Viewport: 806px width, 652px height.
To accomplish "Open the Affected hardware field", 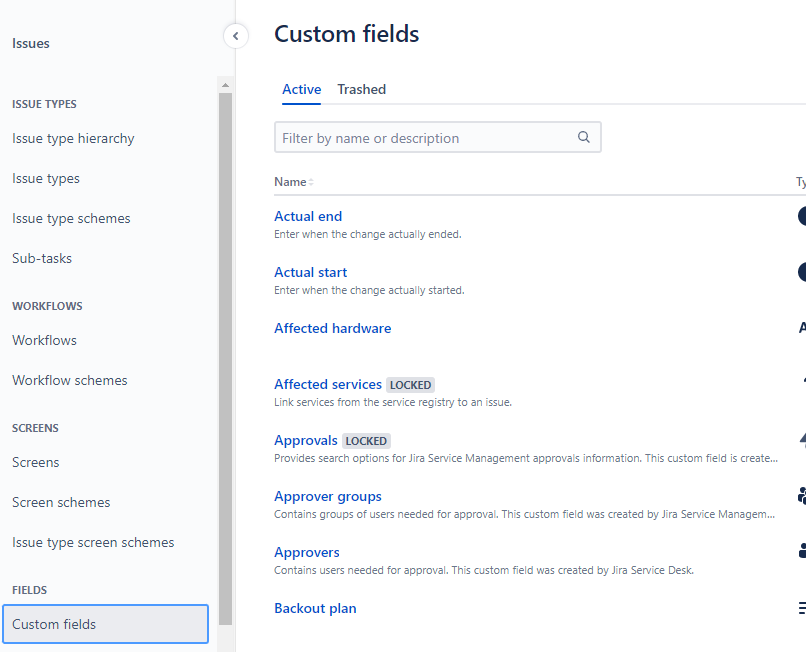I will 332,328.
